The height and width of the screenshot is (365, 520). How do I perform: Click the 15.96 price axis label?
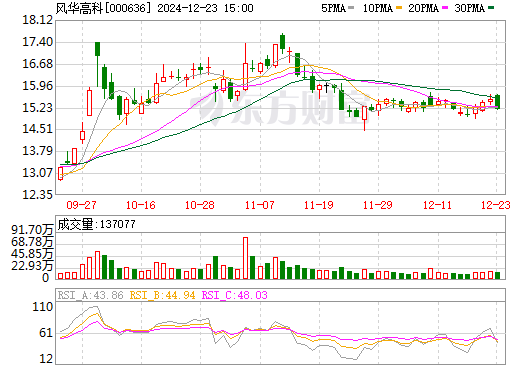[x=38, y=86]
